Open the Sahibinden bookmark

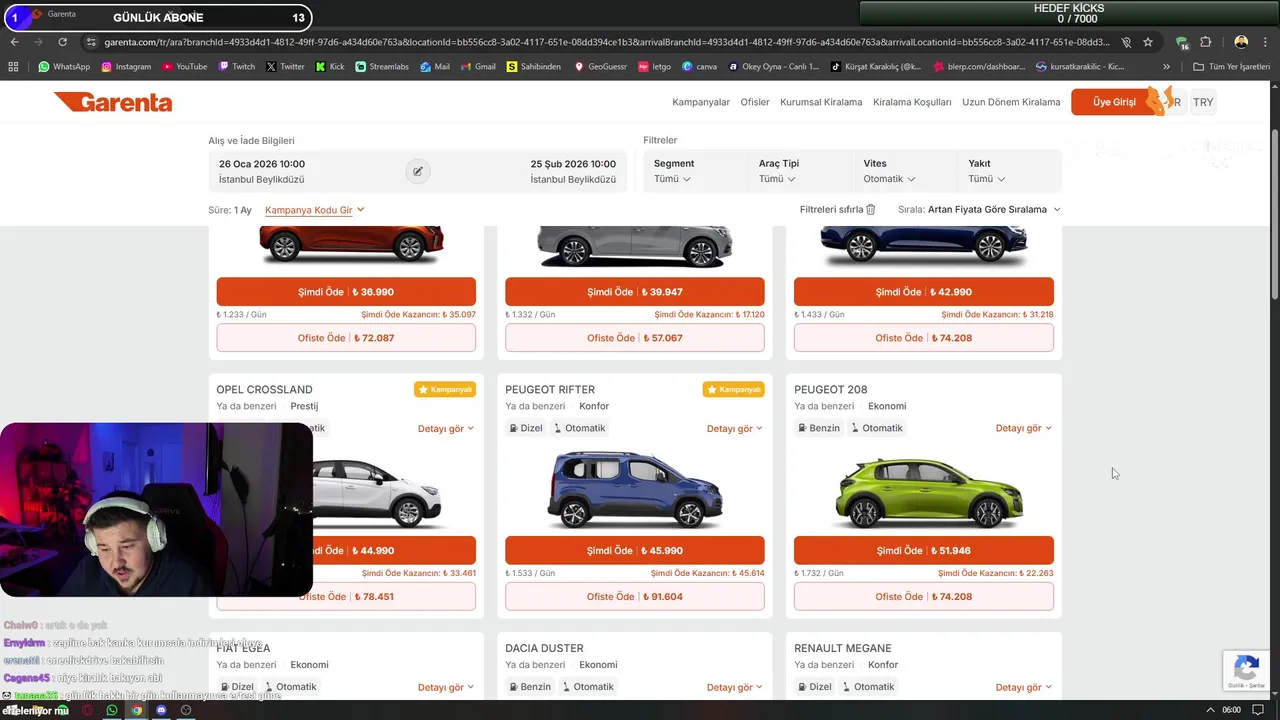536,67
